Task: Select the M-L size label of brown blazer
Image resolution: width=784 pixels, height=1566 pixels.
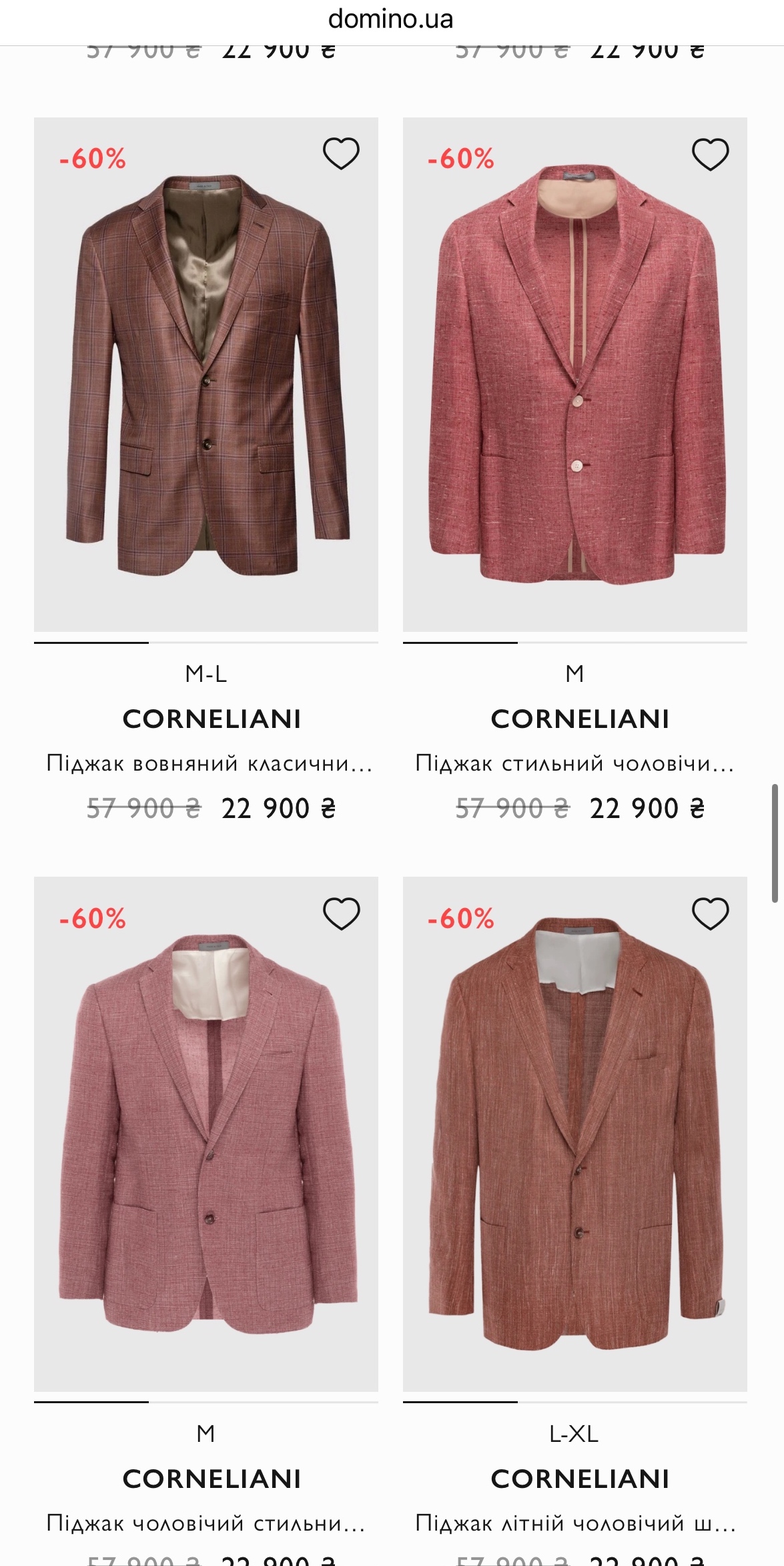Action: (206, 674)
